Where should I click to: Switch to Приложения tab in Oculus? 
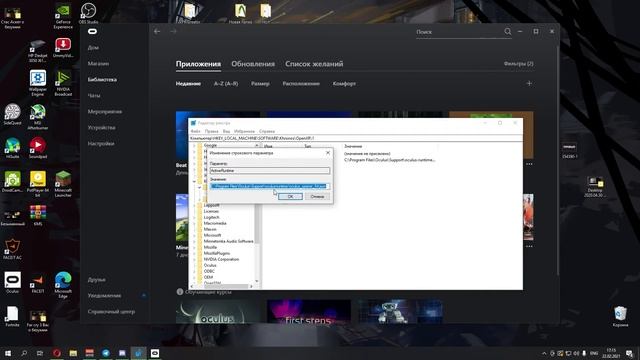[x=198, y=64]
